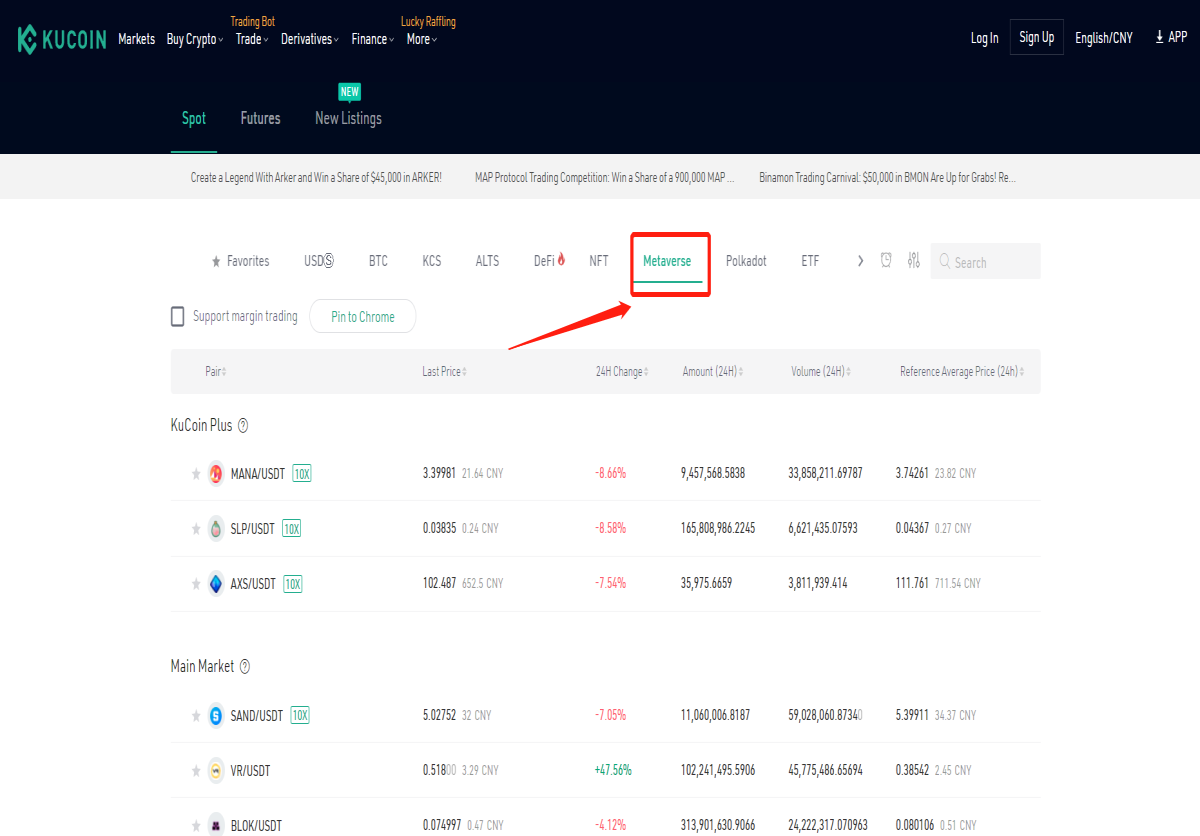Viewport: 1200px width, 836px height.
Task: Expand the Buy Crypto menu
Action: tap(195, 39)
